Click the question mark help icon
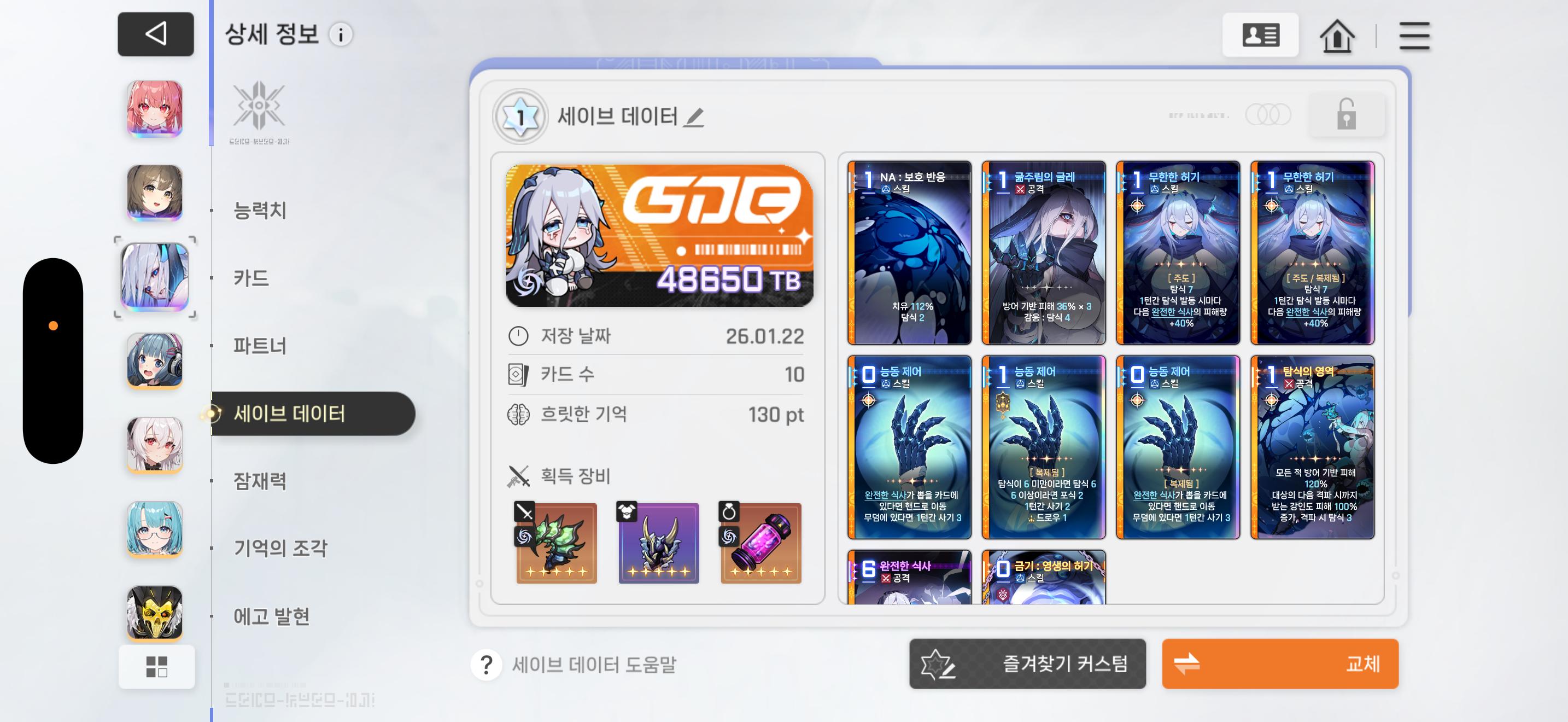The width and height of the screenshot is (1568, 722). (487, 665)
